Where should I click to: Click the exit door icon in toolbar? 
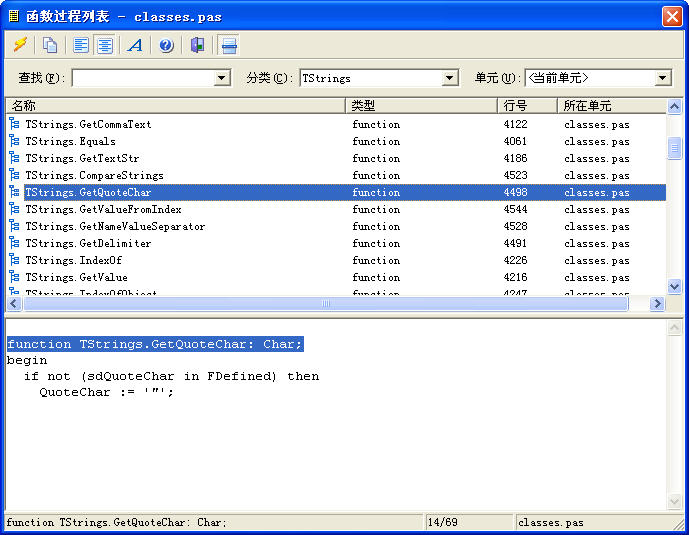tap(197, 45)
